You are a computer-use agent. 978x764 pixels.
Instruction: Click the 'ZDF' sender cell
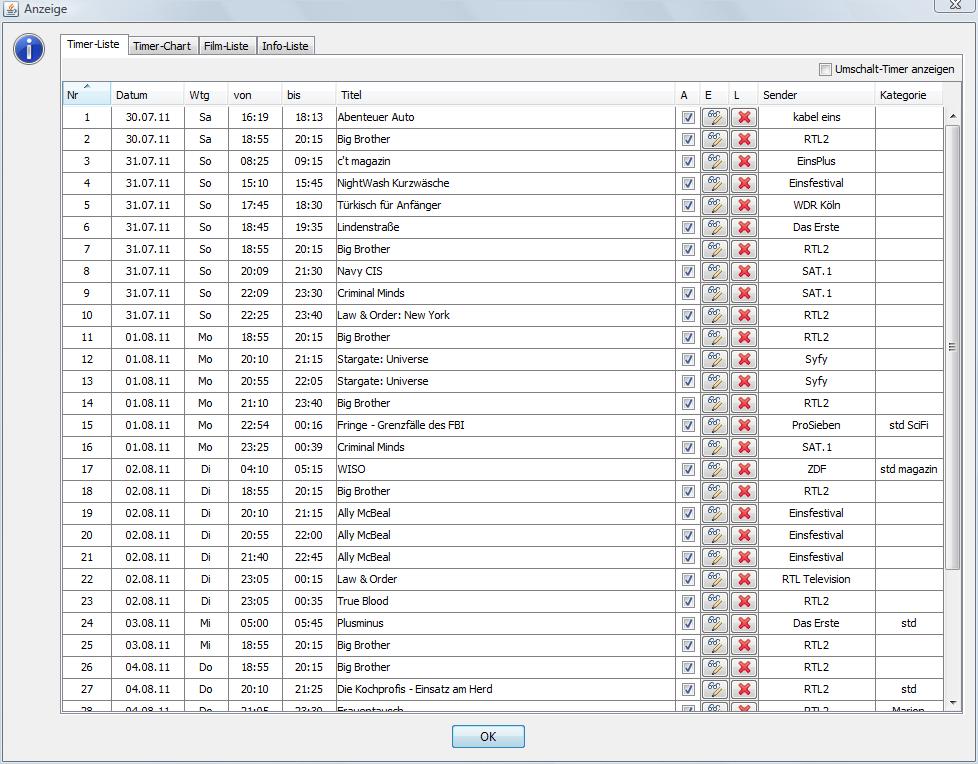(816, 470)
